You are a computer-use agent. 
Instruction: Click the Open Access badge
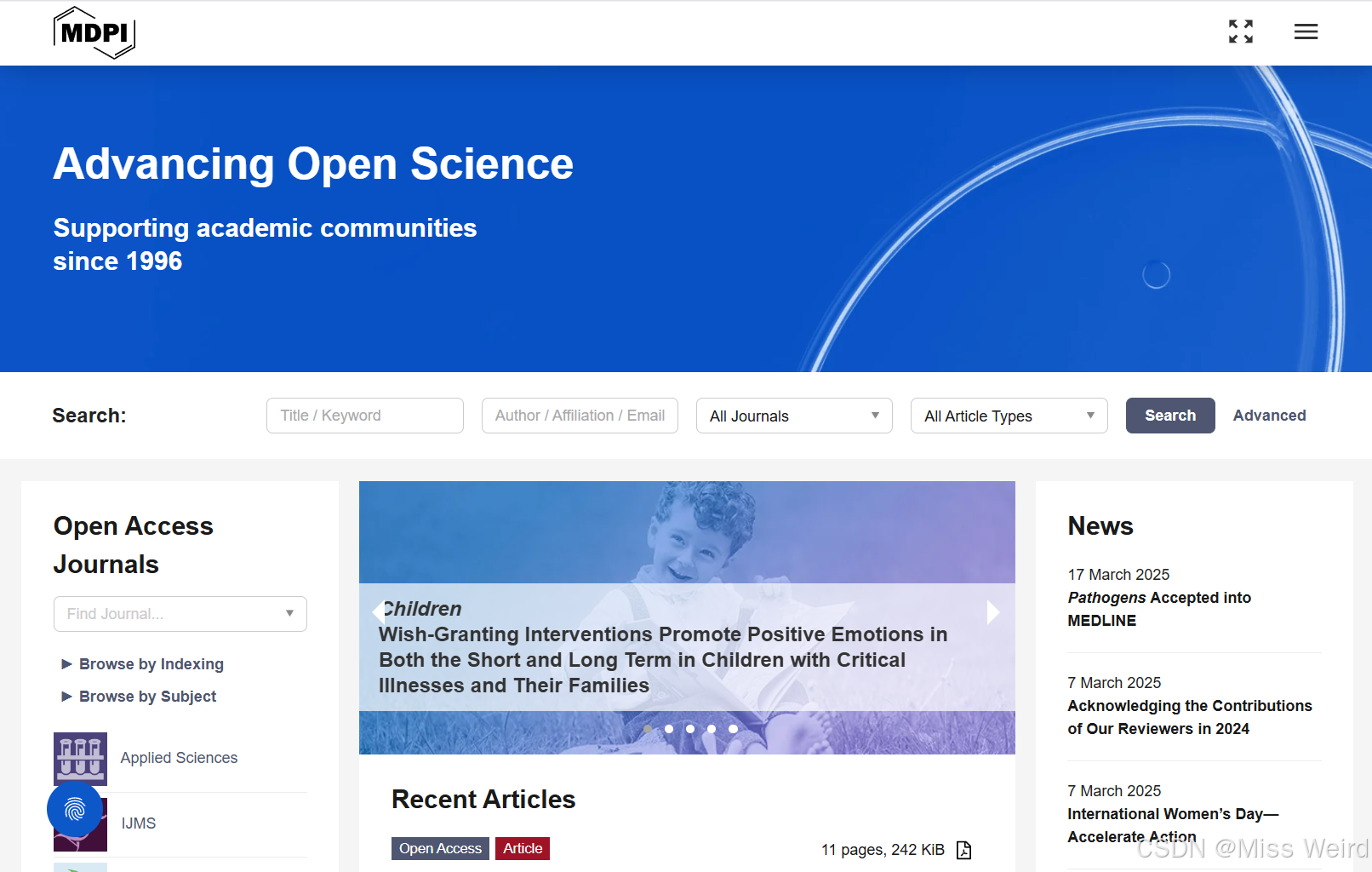pyautogui.click(x=440, y=848)
